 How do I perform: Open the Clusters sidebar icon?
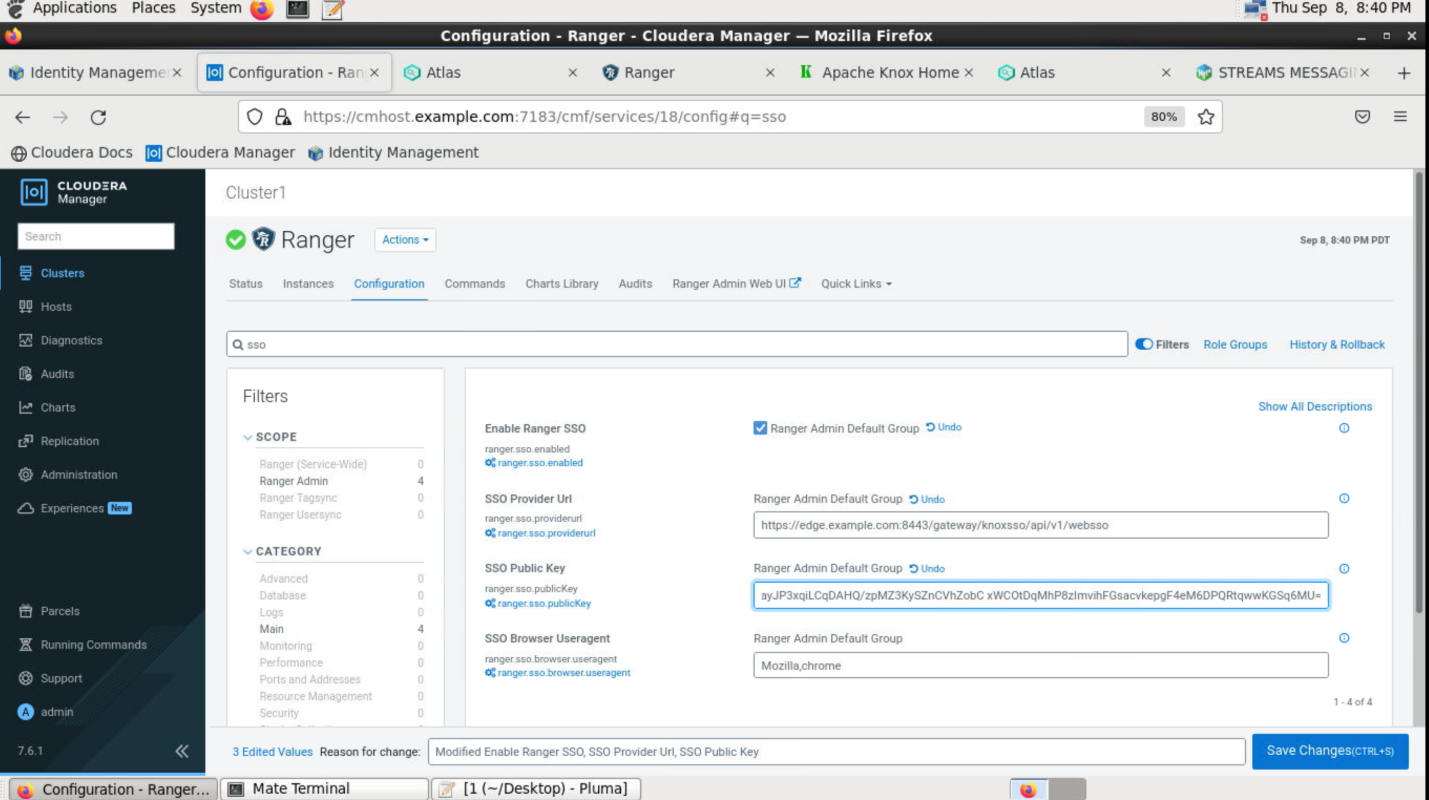(x=26, y=273)
